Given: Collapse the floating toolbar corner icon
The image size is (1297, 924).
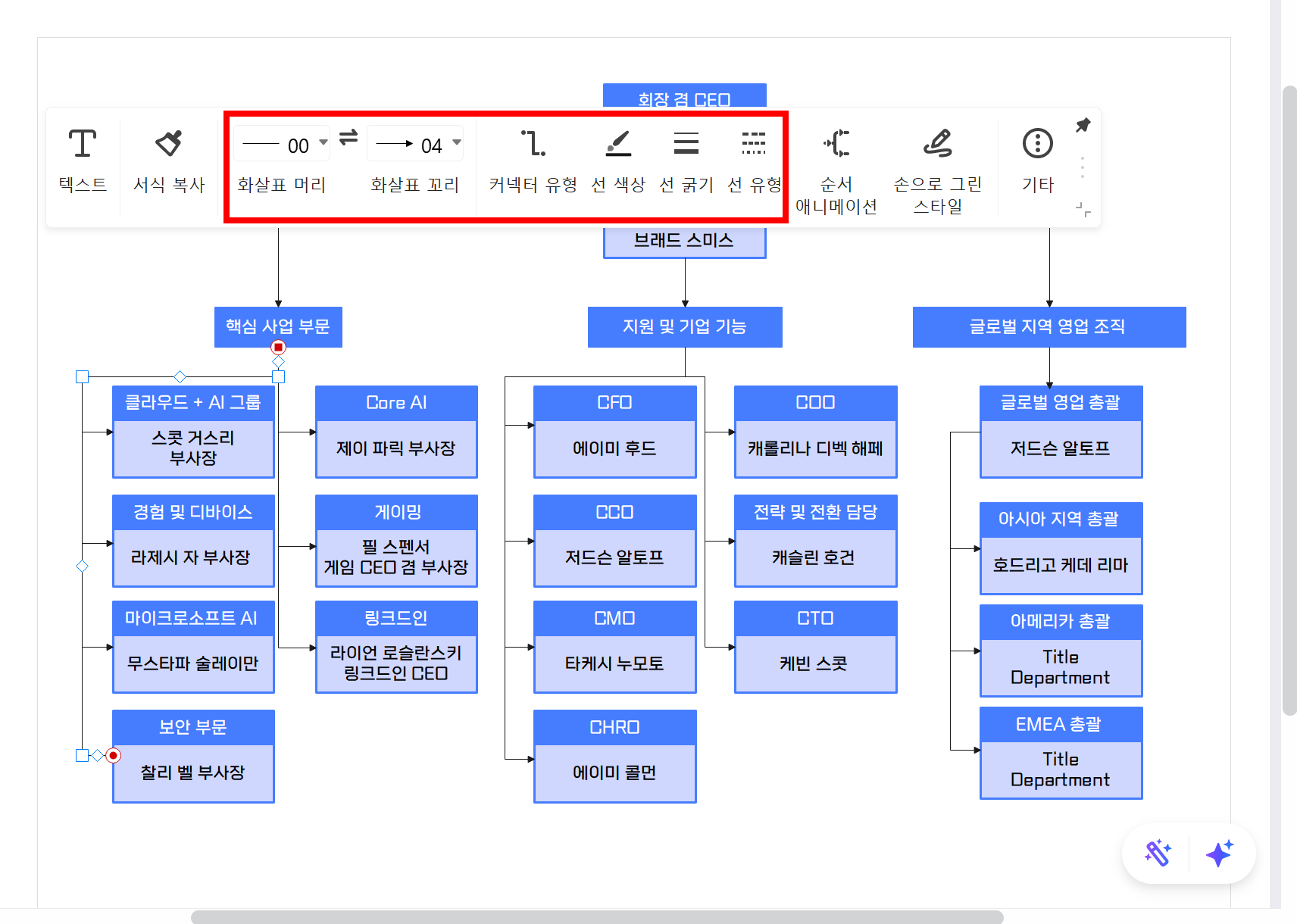Looking at the screenshot, I should click(x=1083, y=210).
